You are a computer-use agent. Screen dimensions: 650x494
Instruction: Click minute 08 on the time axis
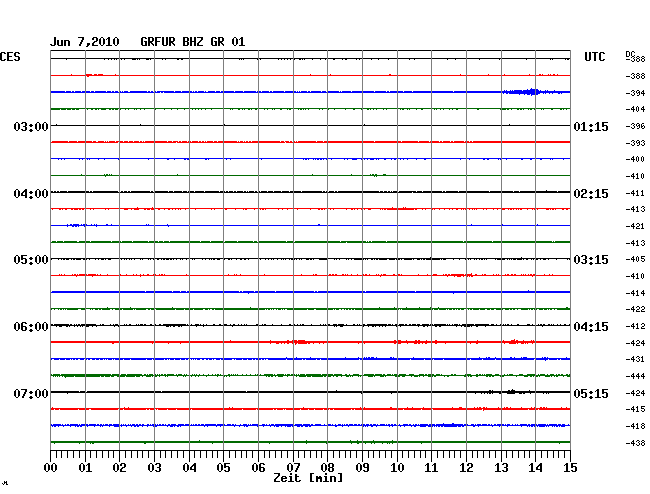[327, 468]
